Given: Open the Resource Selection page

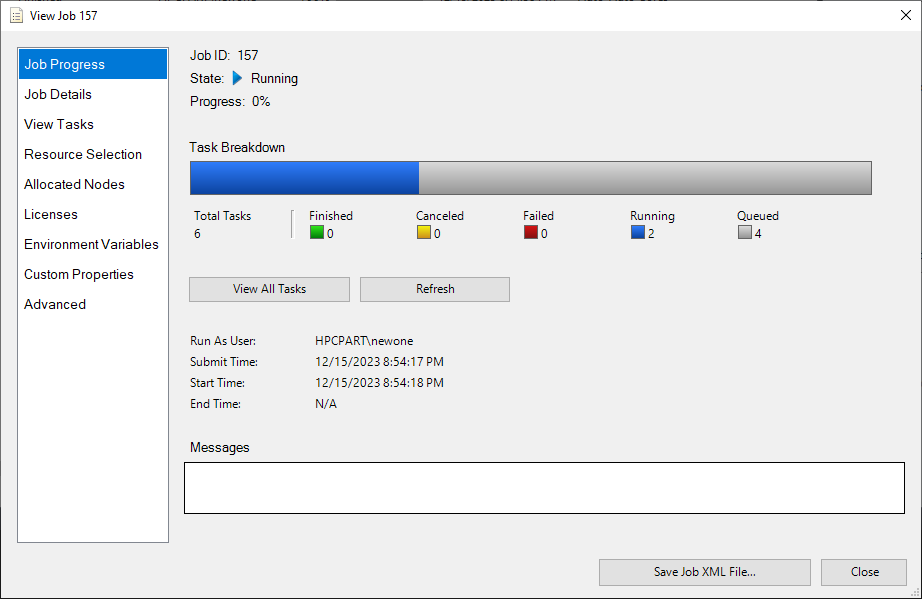Looking at the screenshot, I should (83, 154).
